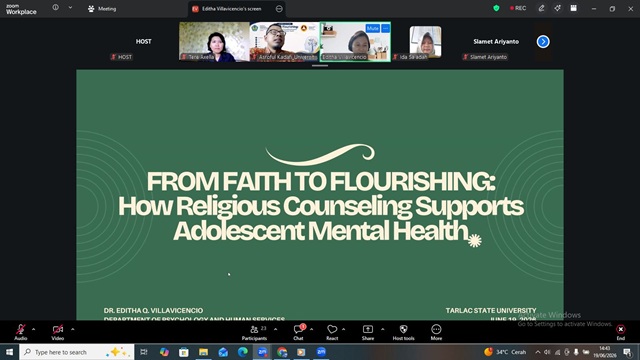
Task: Open more options on Editha Villavicencio tile
Action: (386, 28)
